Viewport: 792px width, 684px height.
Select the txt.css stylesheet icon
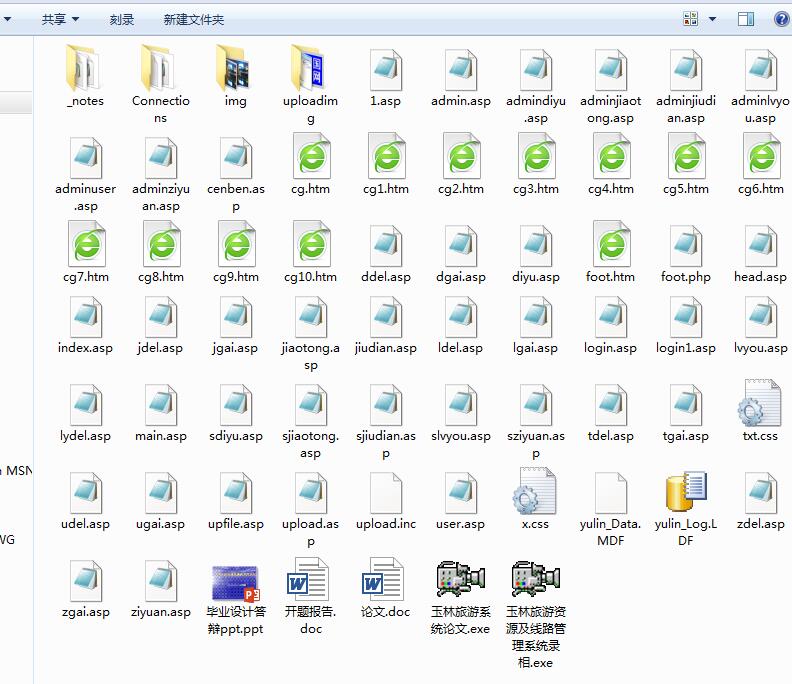pyautogui.click(x=759, y=403)
